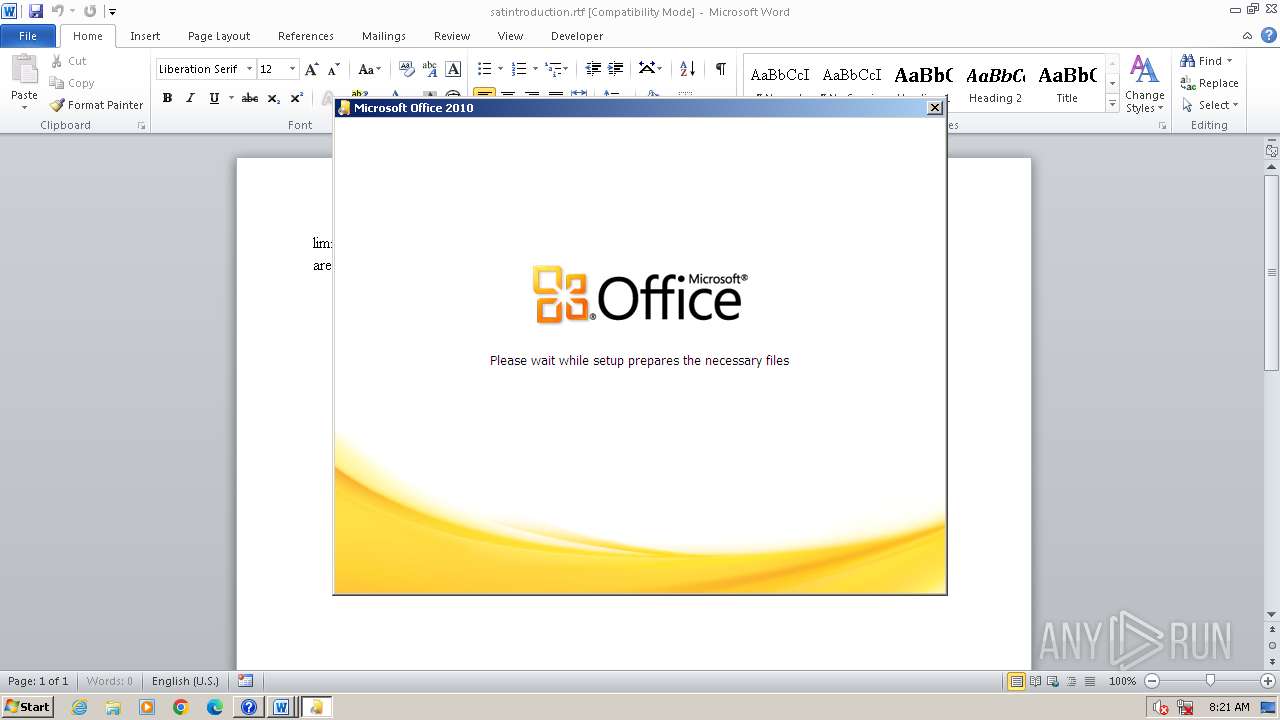Toggle Italic formatting
Screen dimensions: 1280x720
click(x=190, y=98)
